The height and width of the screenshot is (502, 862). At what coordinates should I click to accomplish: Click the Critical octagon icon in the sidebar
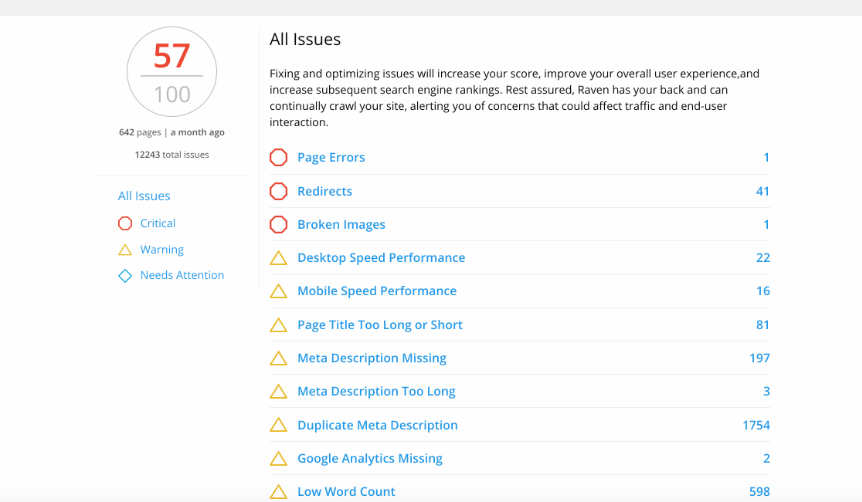pos(125,223)
